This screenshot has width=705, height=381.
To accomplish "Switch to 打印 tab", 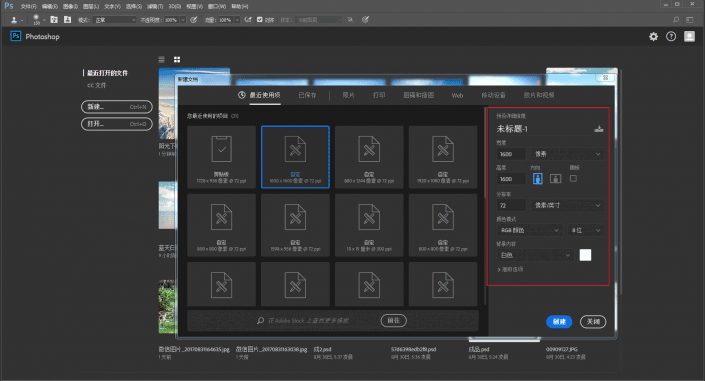I will [x=379, y=95].
